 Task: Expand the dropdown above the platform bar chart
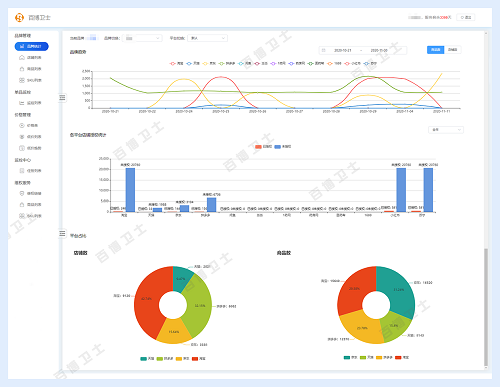tap(446, 130)
